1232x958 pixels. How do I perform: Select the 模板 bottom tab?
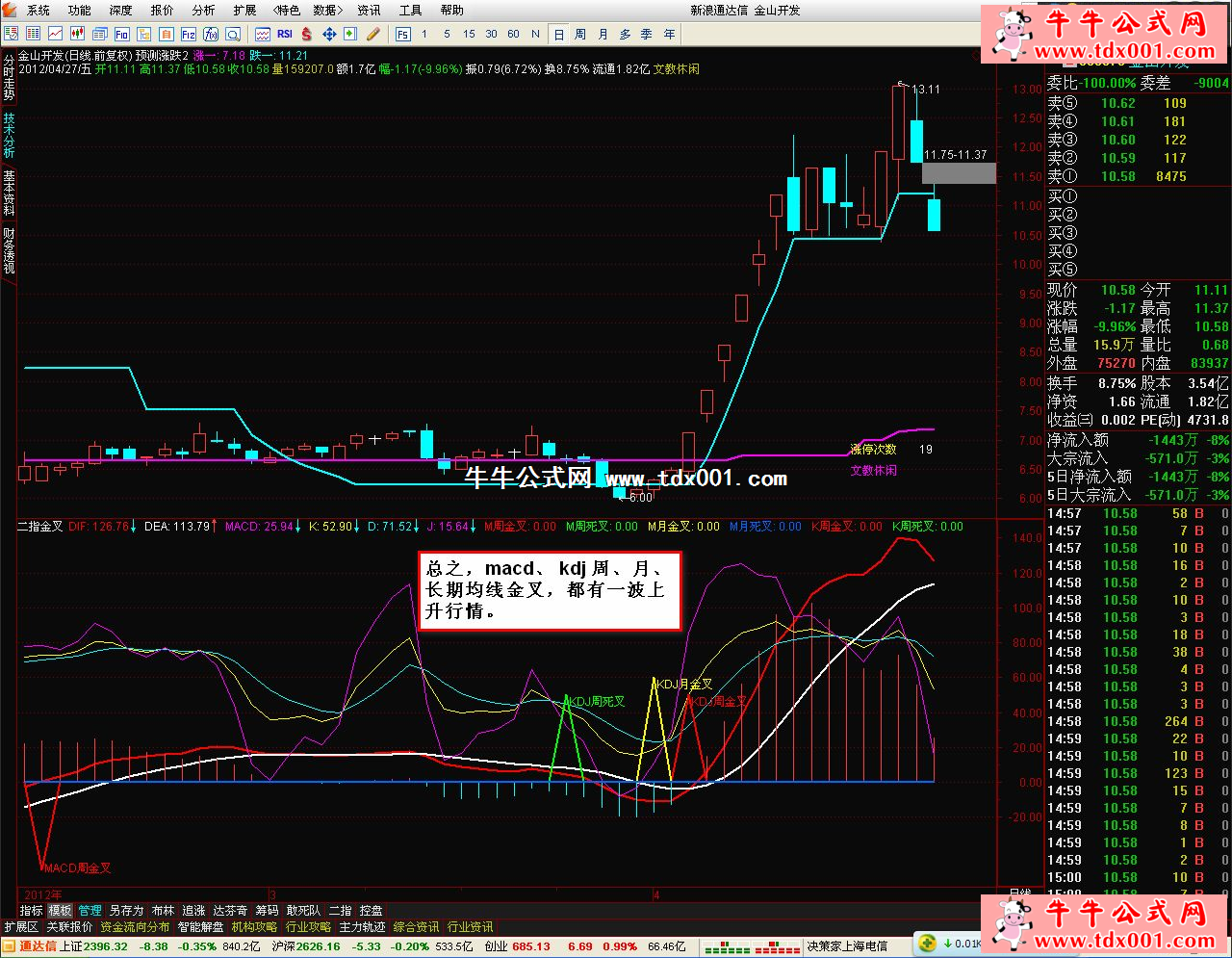(61, 910)
